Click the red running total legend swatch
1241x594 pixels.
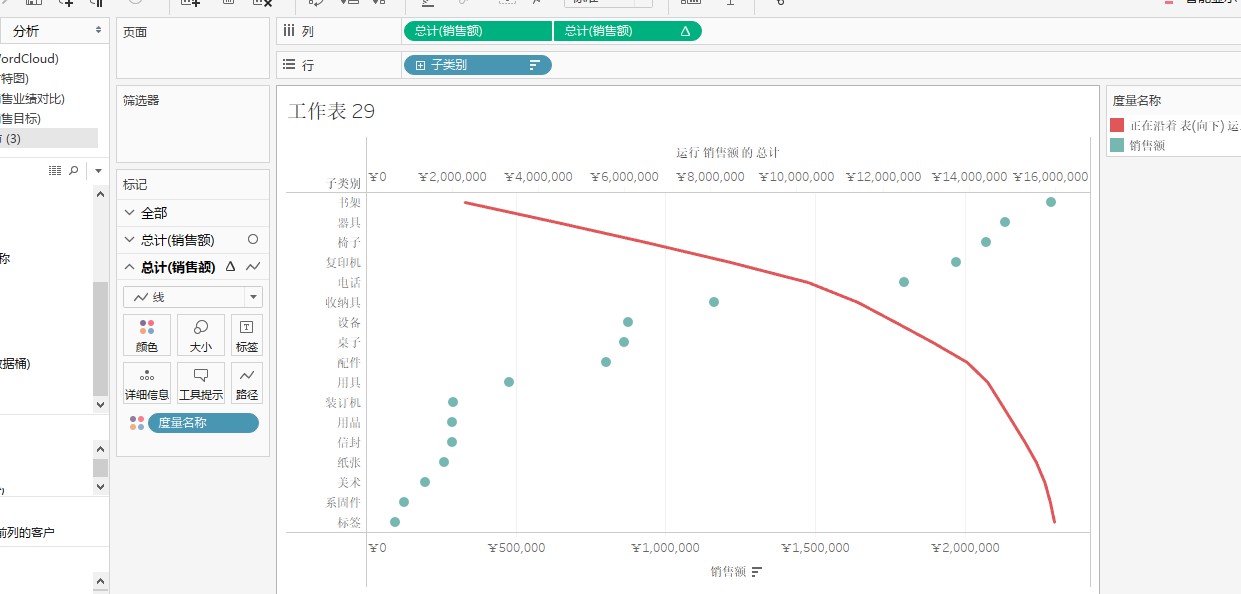pyautogui.click(x=1117, y=125)
